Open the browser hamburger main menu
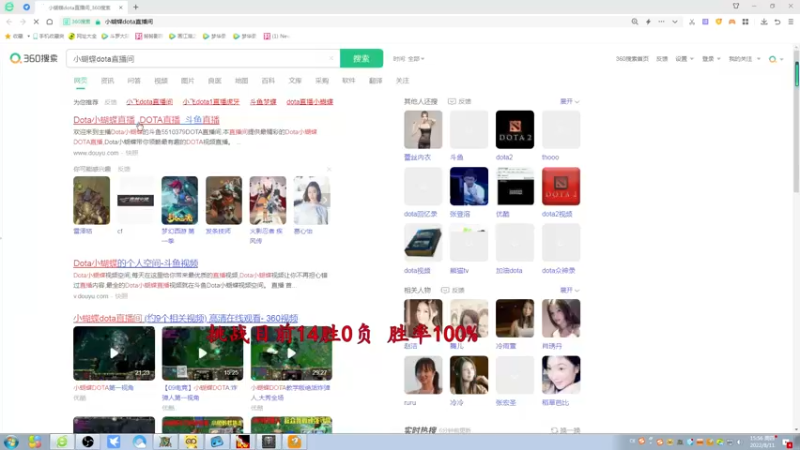 click(x=790, y=21)
